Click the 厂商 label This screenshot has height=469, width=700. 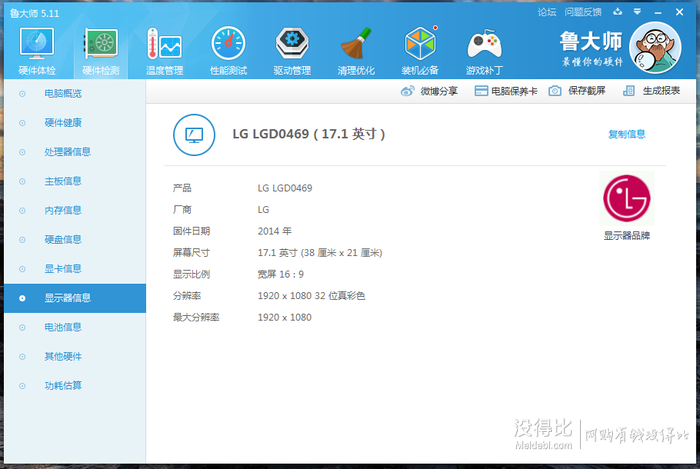[x=182, y=210]
